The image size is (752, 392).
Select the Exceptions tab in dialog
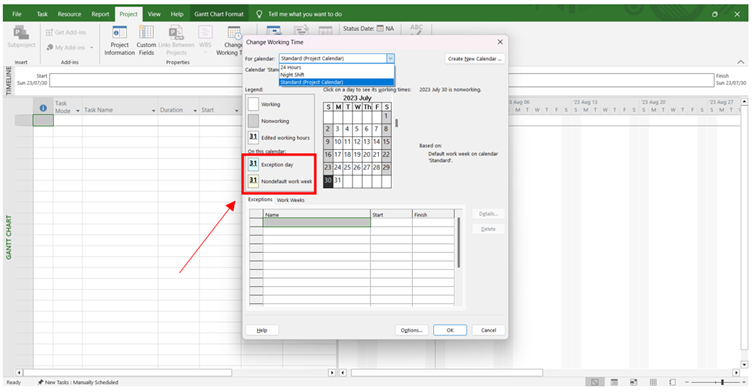[260, 200]
